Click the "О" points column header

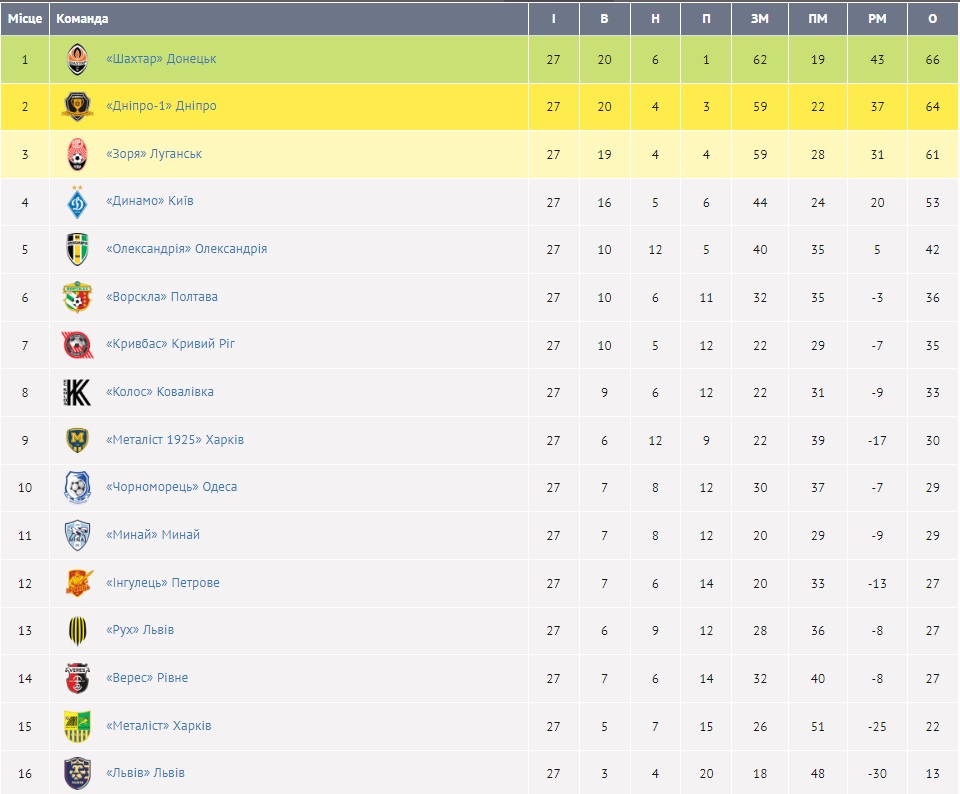[x=932, y=19]
